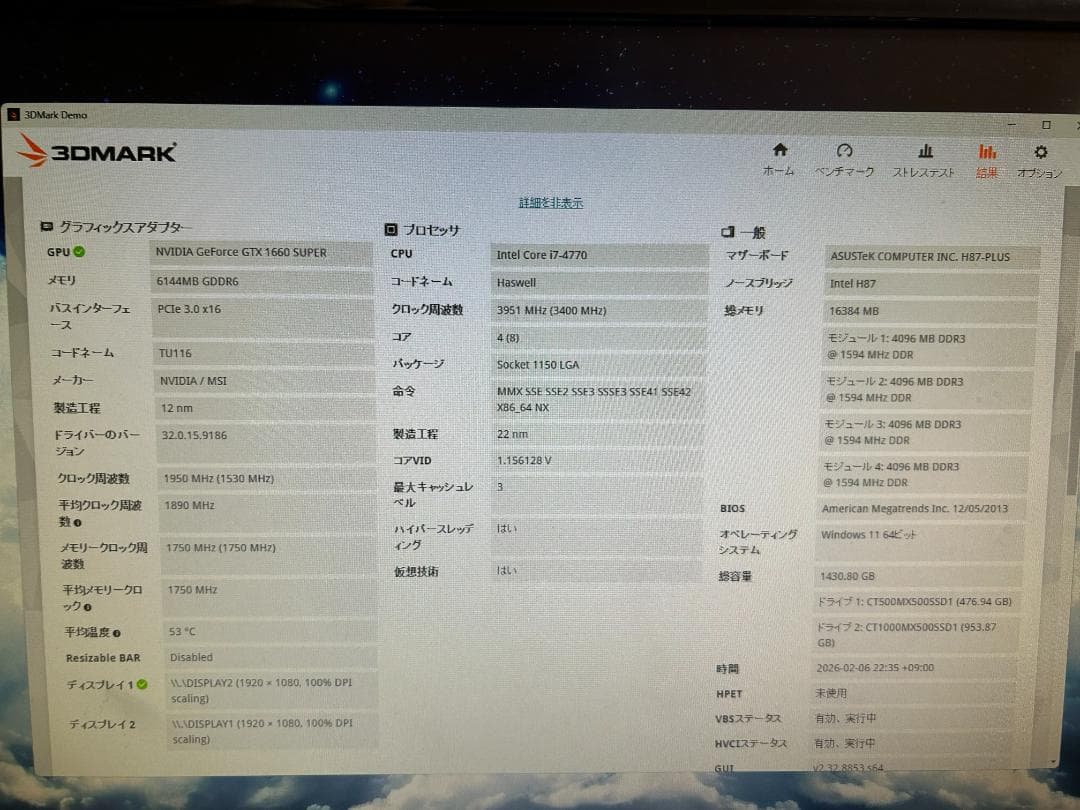This screenshot has width=1080, height=810.
Task: Click the 3DMark logo
Action: (97, 150)
